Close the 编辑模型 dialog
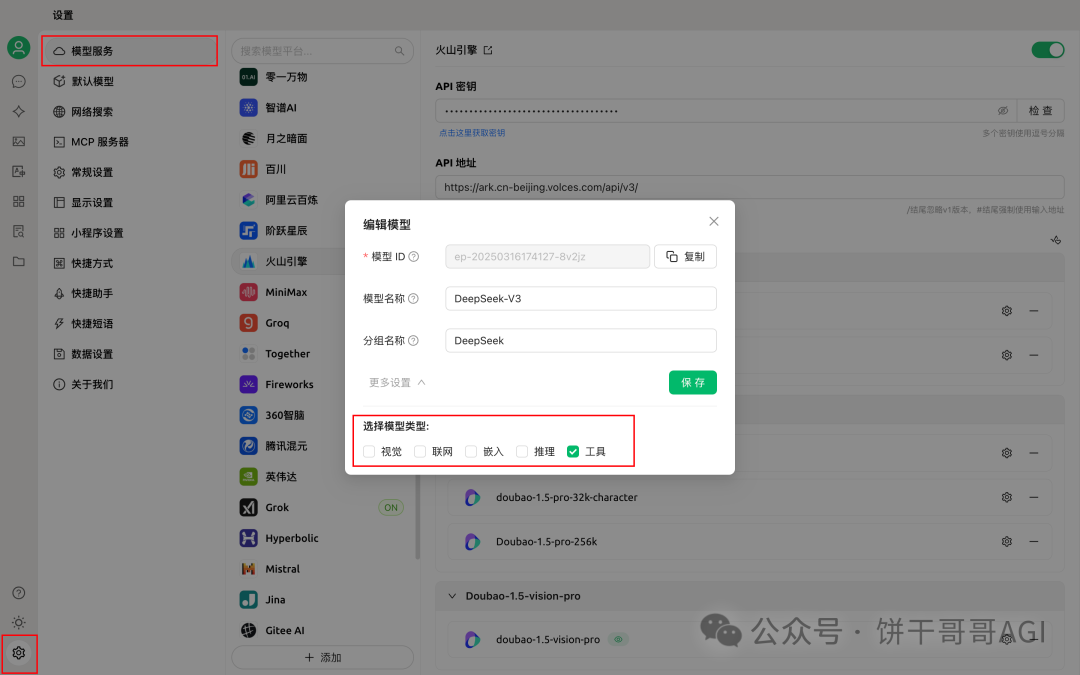 point(714,221)
